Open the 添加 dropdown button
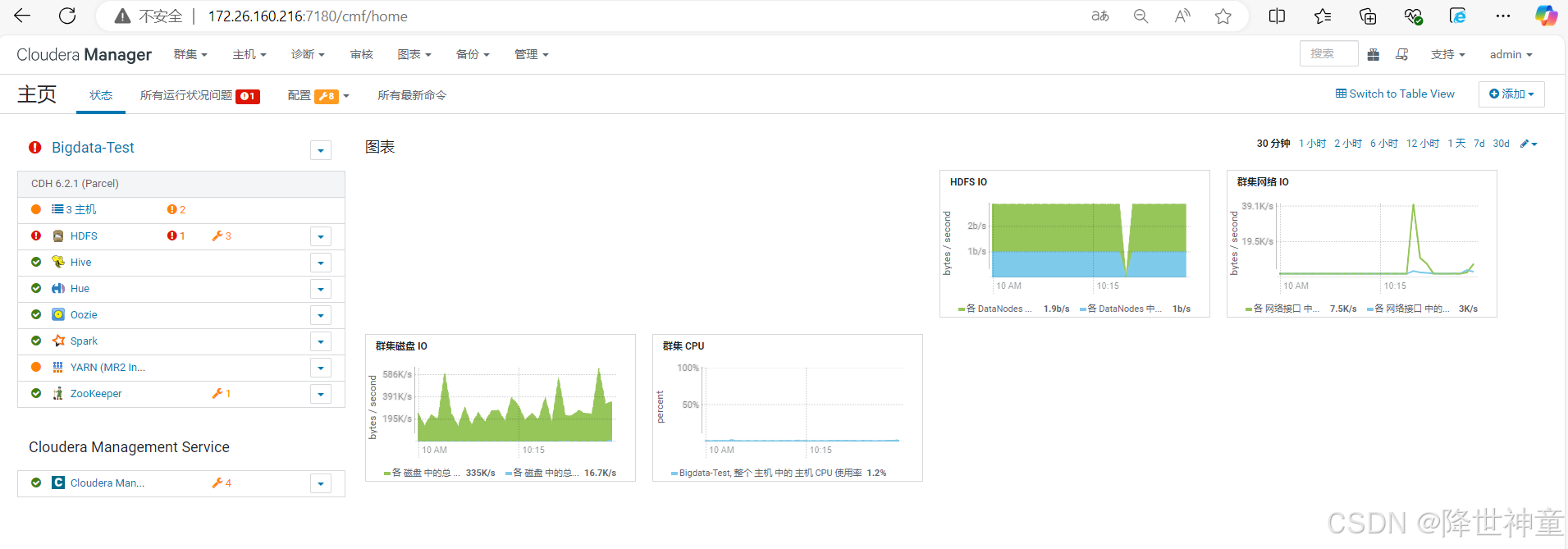This screenshot has height=549, width=1568. (1511, 94)
